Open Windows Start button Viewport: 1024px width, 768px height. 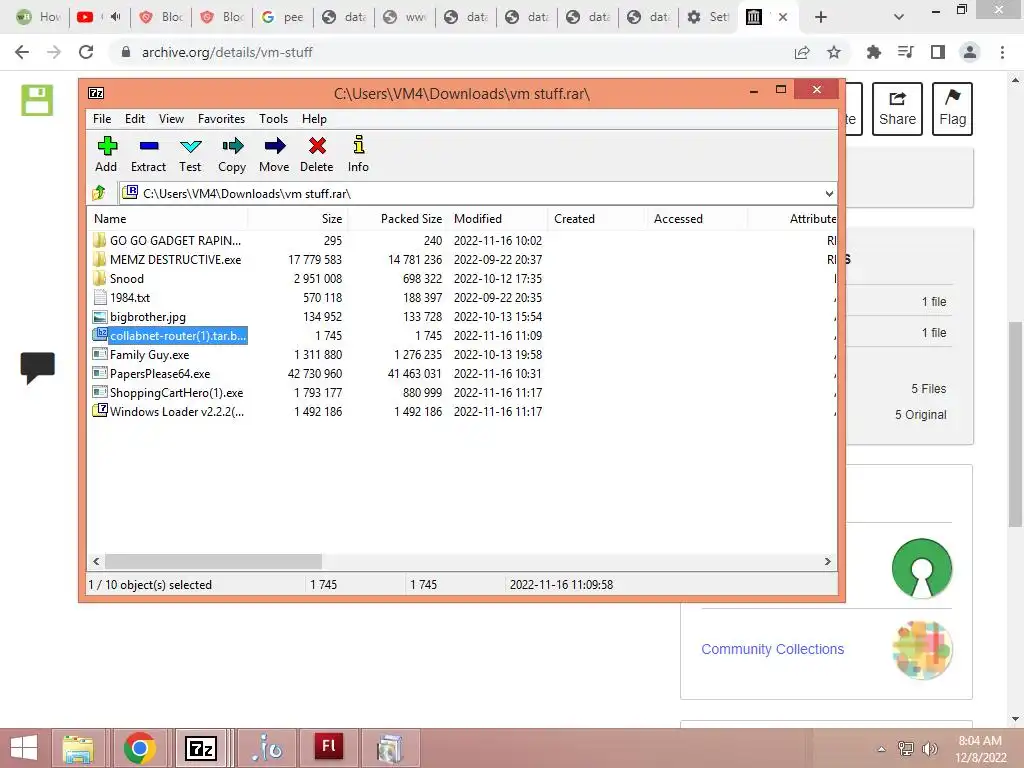tap(24, 748)
